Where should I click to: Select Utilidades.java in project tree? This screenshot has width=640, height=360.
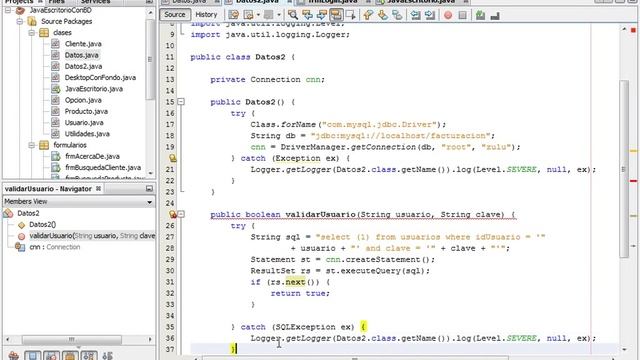[87, 133]
